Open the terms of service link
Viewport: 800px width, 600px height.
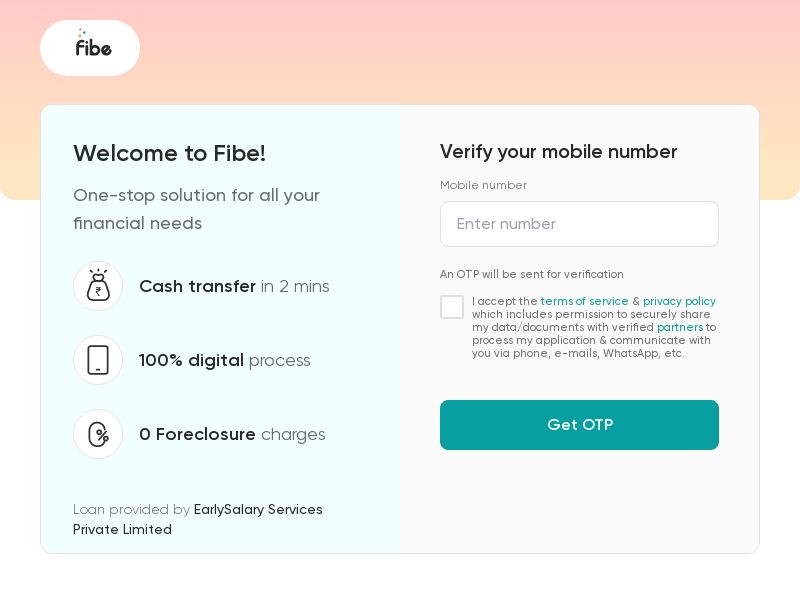click(x=585, y=301)
